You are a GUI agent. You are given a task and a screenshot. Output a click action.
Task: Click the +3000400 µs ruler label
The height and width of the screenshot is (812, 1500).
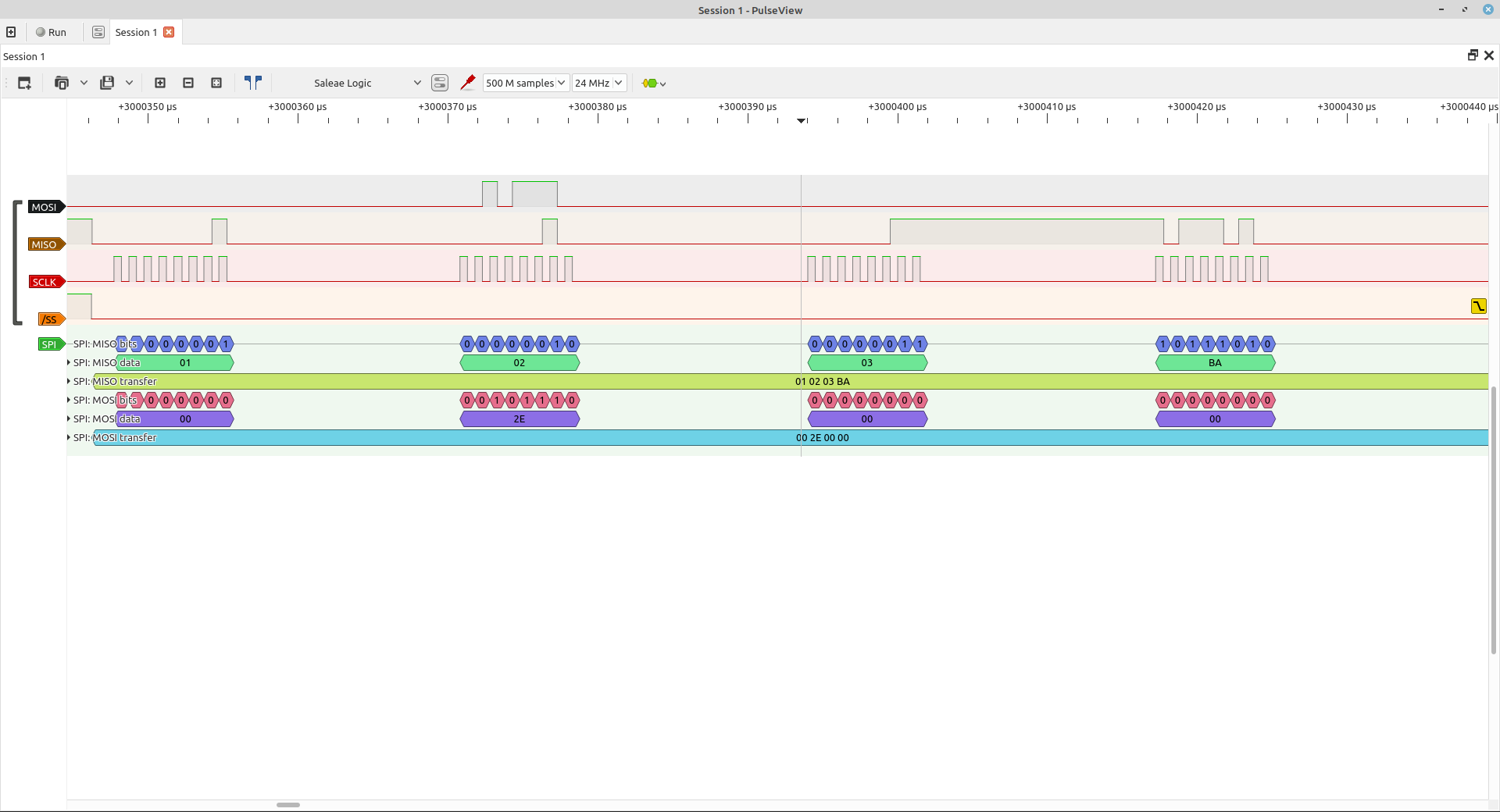click(x=898, y=107)
